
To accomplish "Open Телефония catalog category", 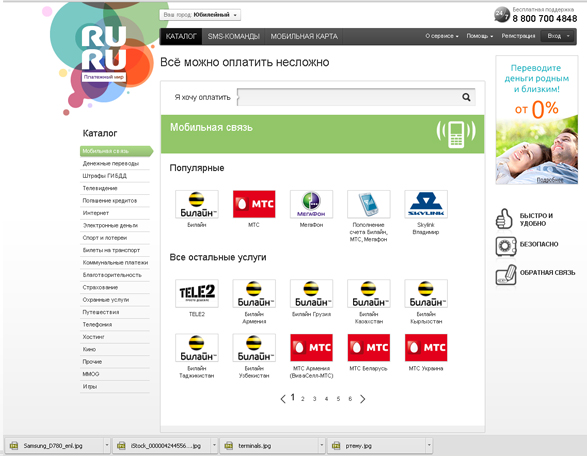I will tap(97, 324).
